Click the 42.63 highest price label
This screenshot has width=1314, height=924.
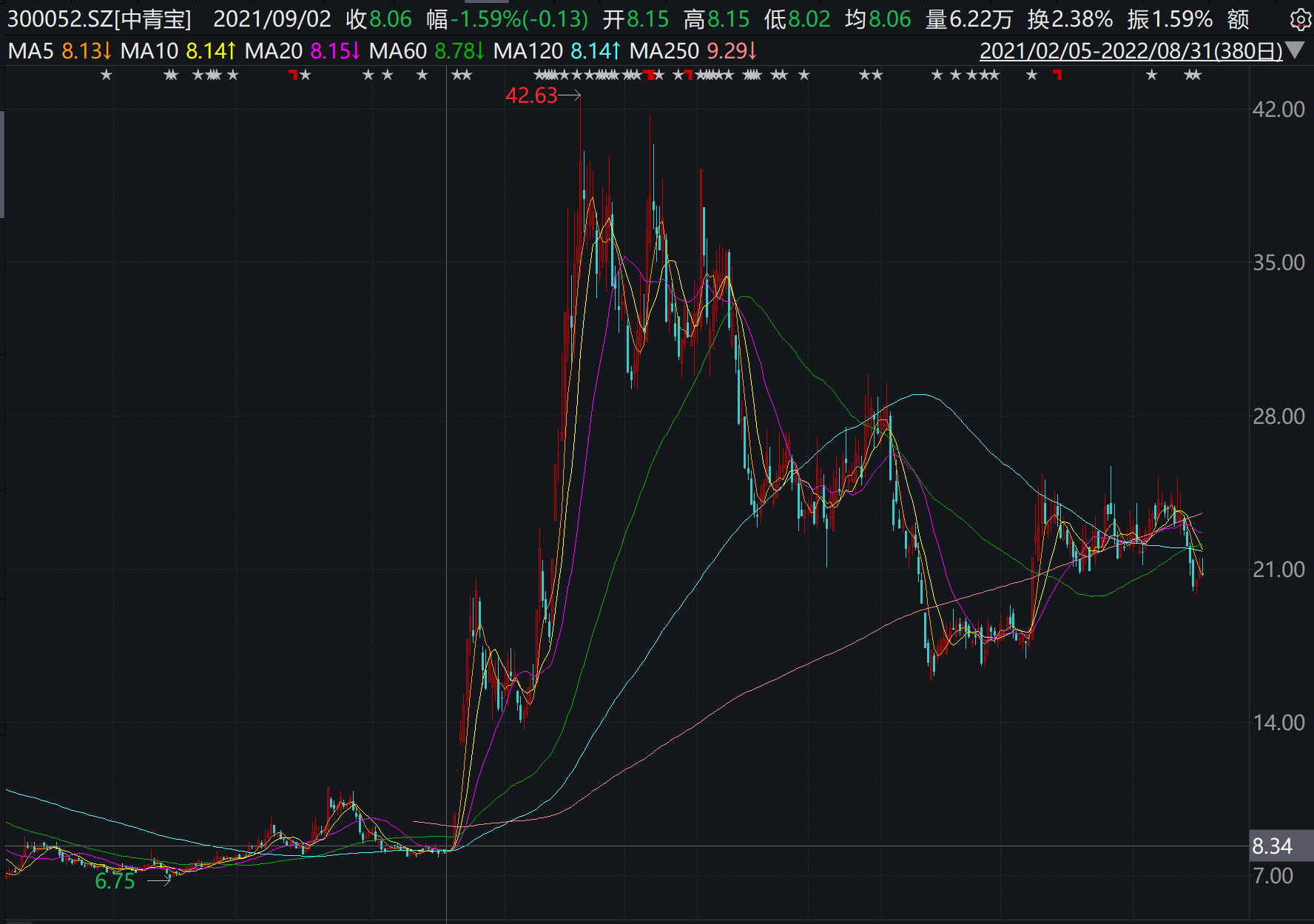[531, 95]
